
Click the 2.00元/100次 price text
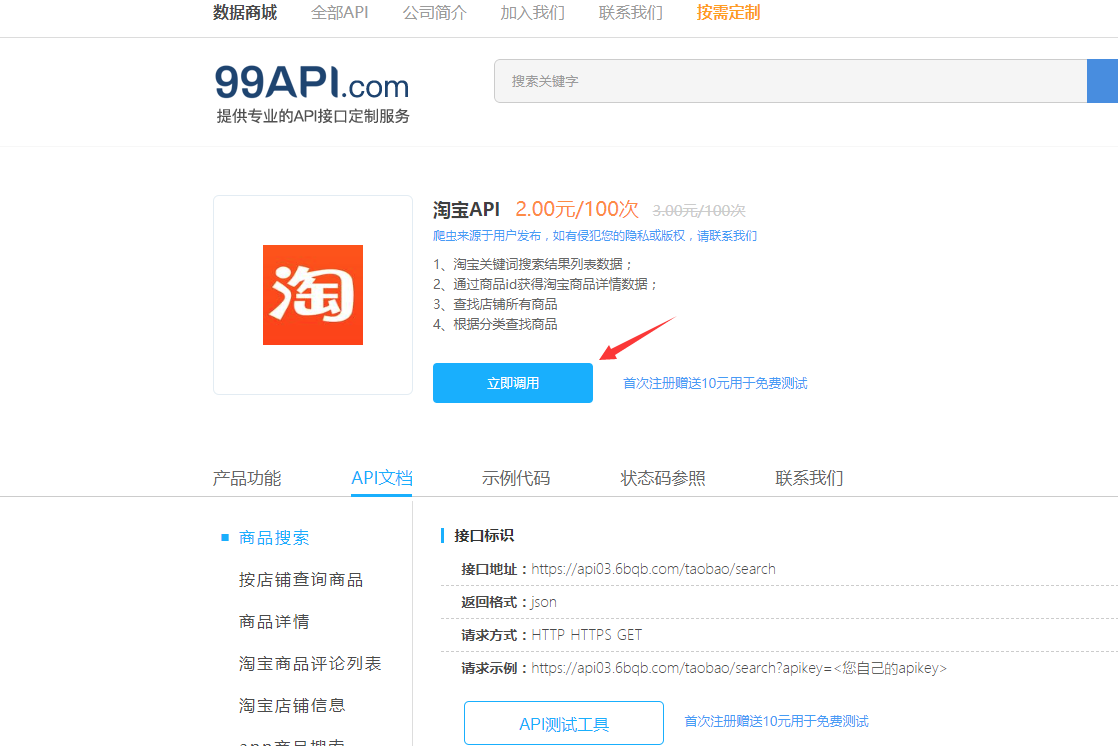pyautogui.click(x=577, y=209)
